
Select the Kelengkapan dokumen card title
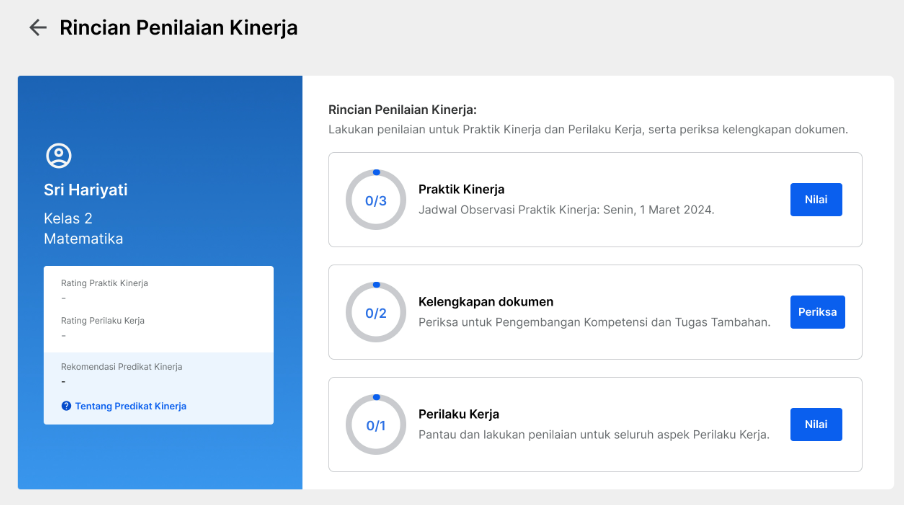click(x=485, y=302)
